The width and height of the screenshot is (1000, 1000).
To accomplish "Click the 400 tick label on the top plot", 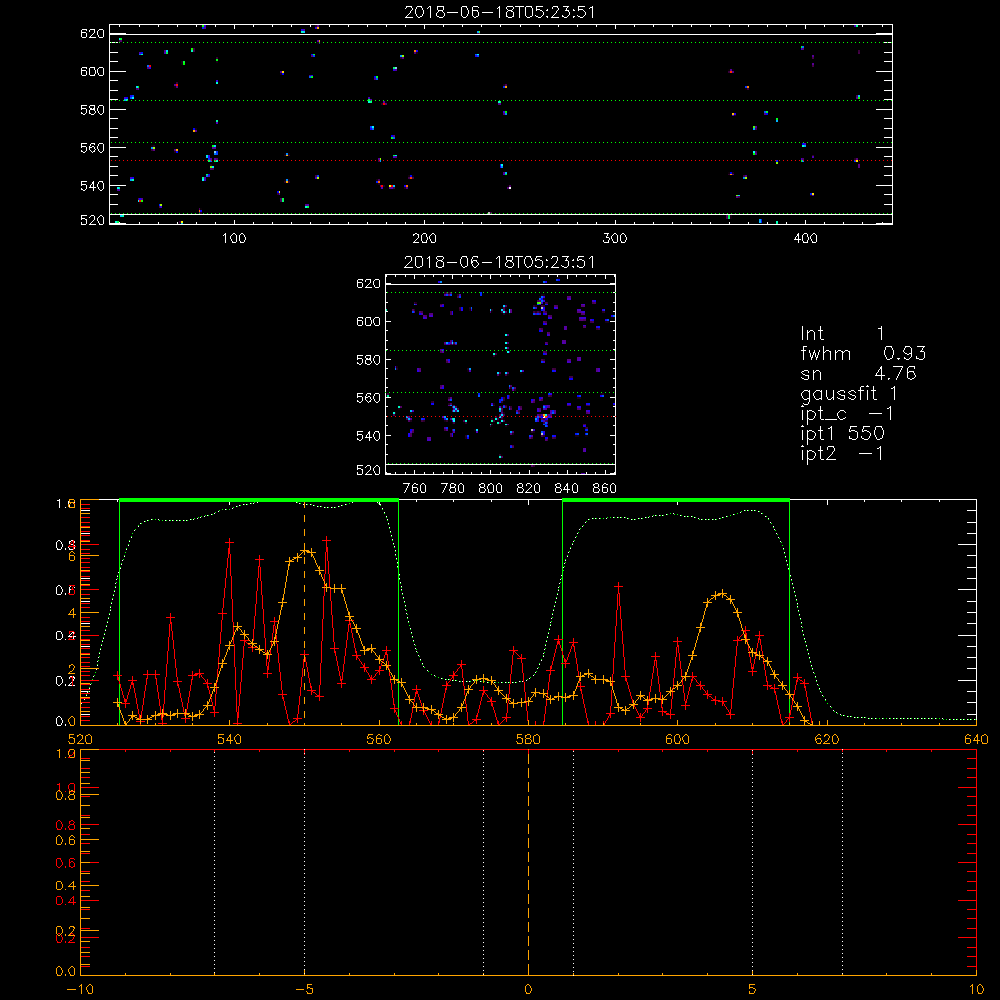I will pyautogui.click(x=805, y=239).
